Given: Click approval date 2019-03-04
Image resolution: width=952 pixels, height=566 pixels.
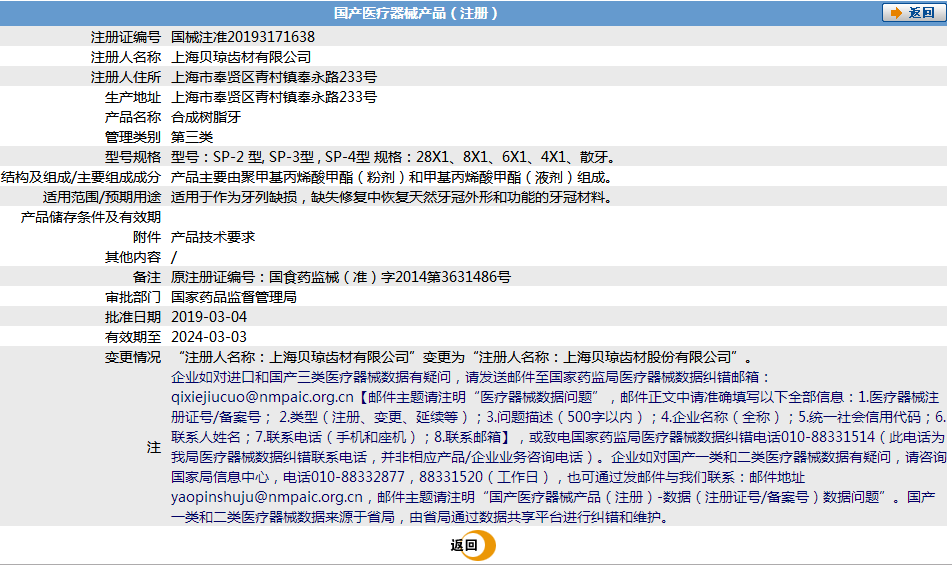Looking at the screenshot, I should click(209, 317).
